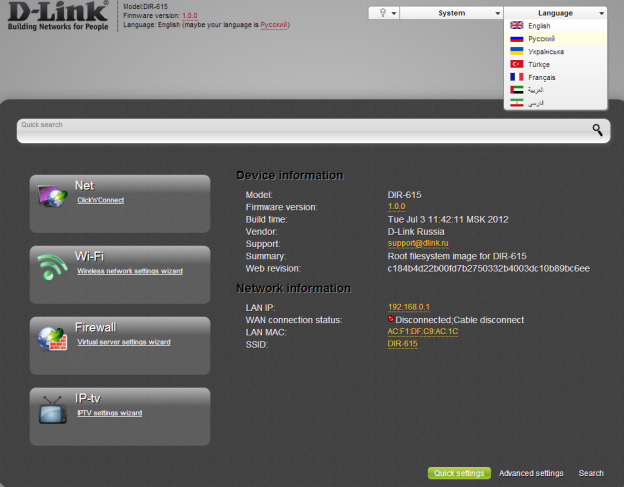The image size is (624, 487).
Task: Click firmware version 1.0.0 in header
Action: (190, 16)
